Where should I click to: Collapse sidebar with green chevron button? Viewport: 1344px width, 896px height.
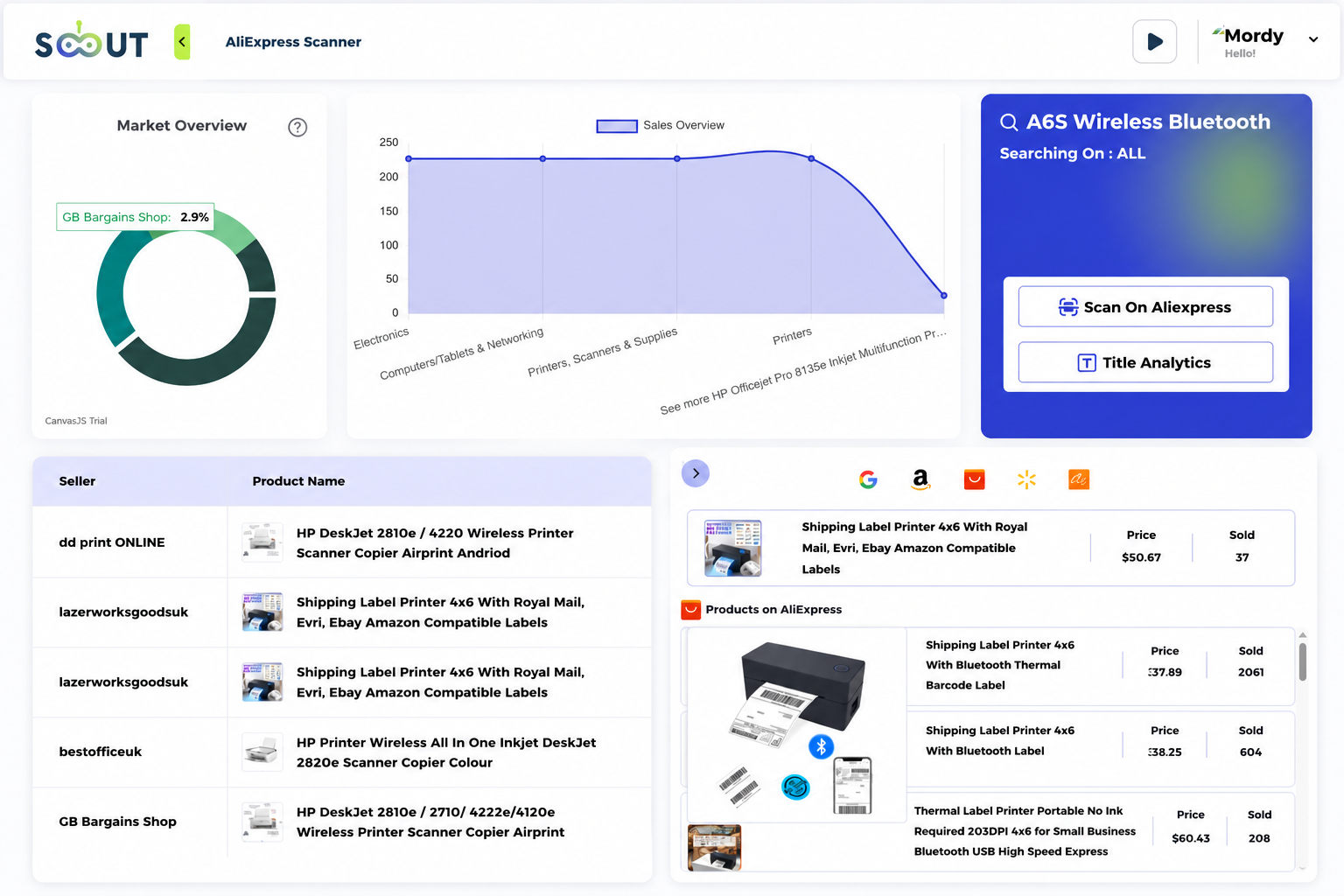182,42
